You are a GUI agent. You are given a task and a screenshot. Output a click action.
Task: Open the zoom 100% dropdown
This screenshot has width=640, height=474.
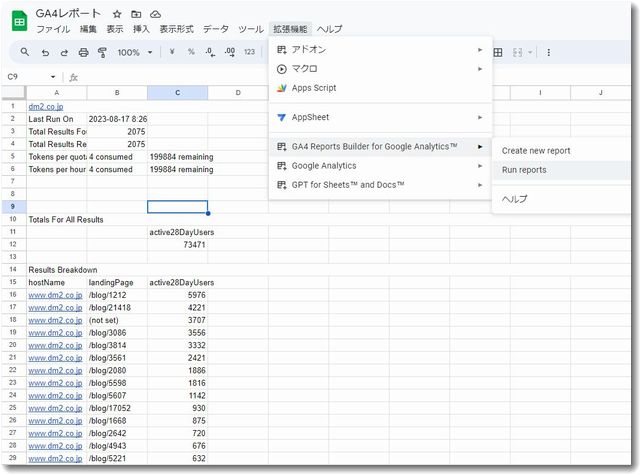pyautogui.click(x=135, y=52)
